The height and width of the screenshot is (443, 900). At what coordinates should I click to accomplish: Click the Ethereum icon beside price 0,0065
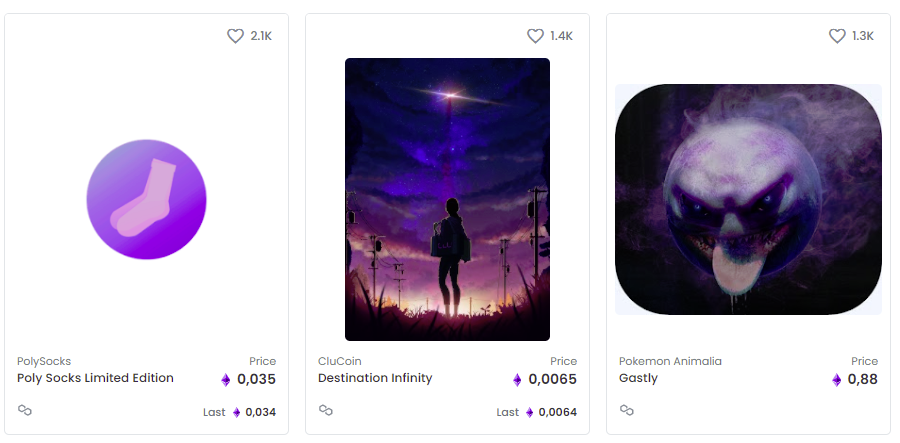tap(517, 380)
